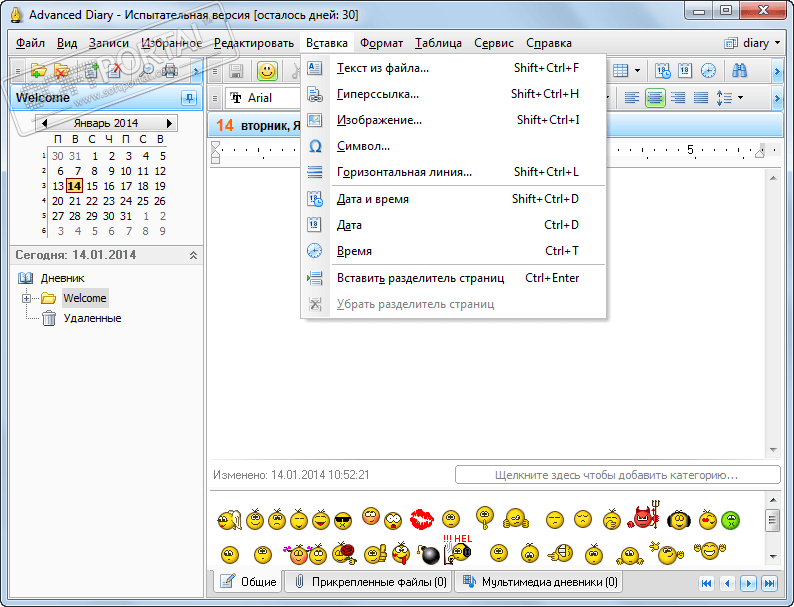794x607 pixels.
Task: Expand the Welcome folder tree node
Action: point(26,298)
